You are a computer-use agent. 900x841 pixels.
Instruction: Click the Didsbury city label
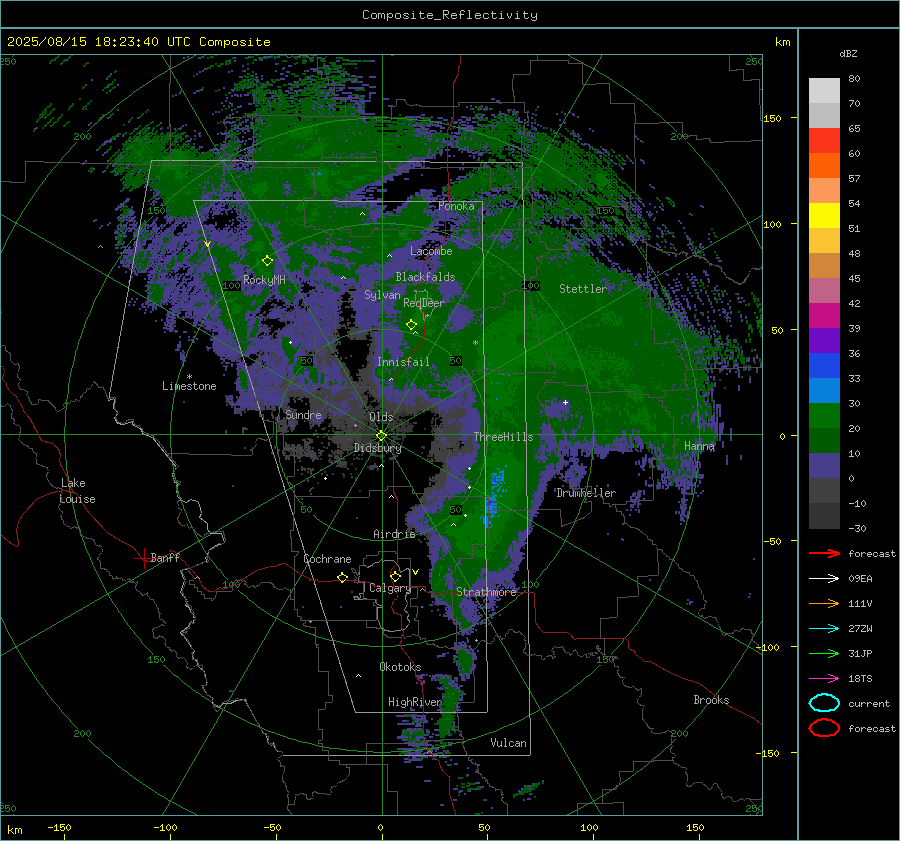pos(378,448)
